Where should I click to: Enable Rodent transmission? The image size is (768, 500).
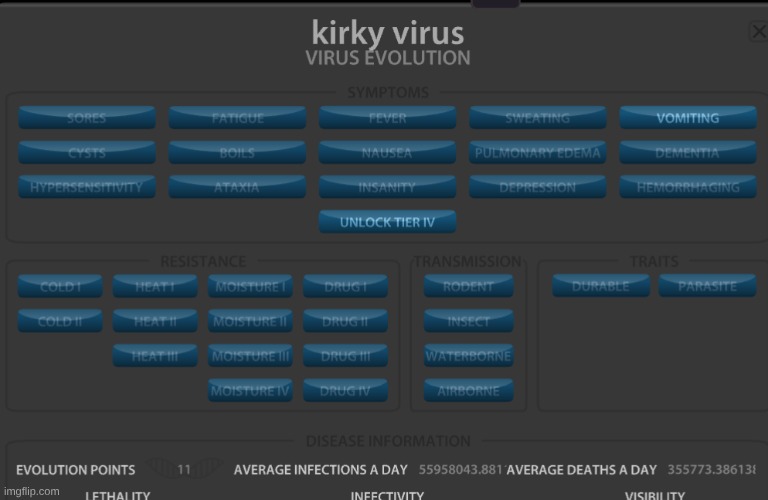(469, 286)
